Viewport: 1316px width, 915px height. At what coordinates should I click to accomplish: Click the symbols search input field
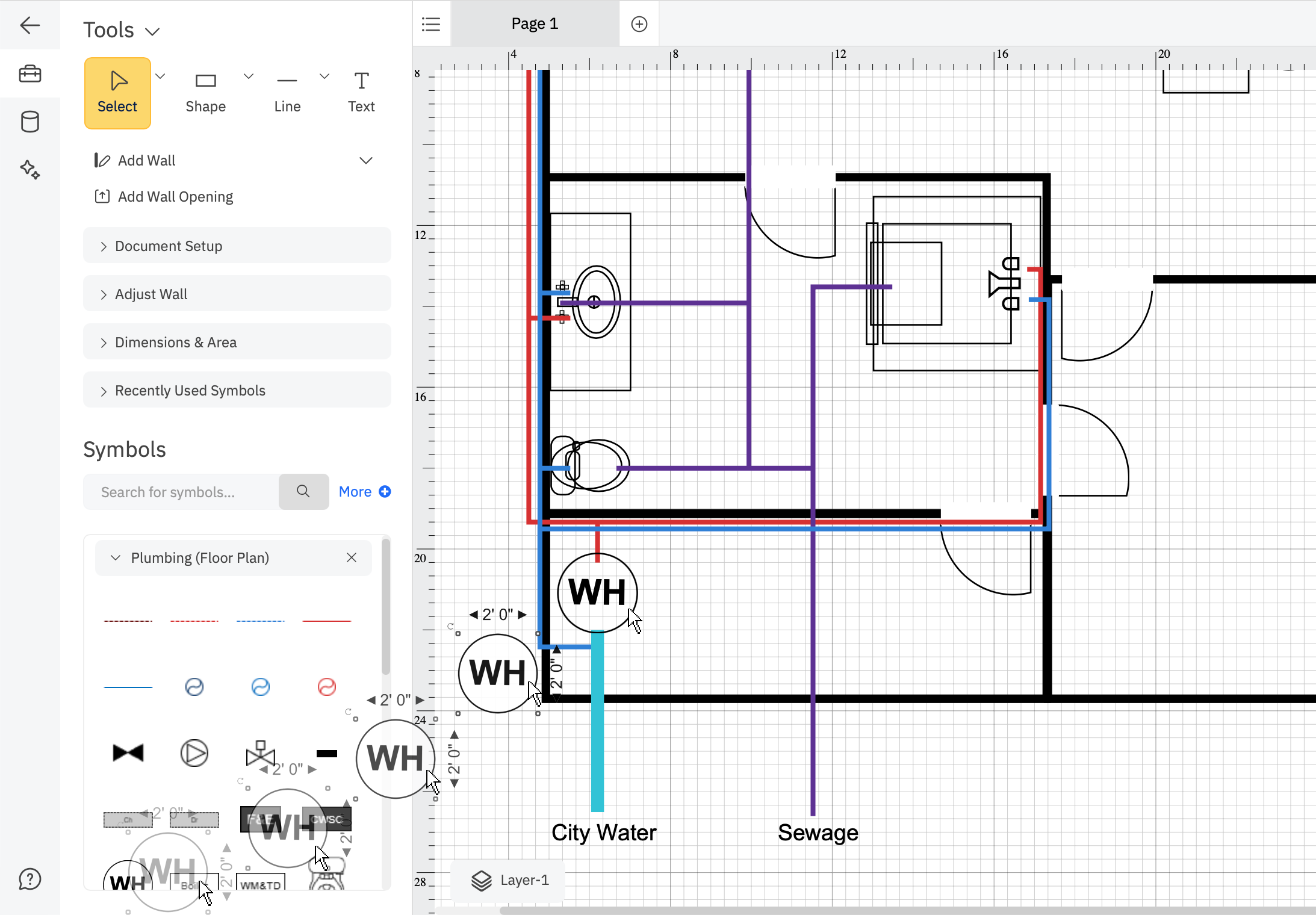pos(181,491)
